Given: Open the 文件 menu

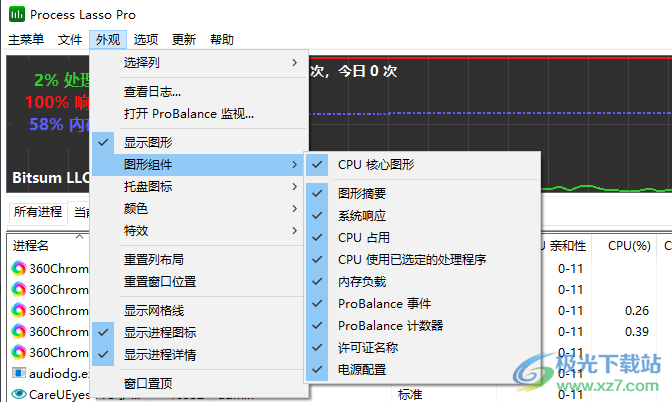Looking at the screenshot, I should coord(70,39).
